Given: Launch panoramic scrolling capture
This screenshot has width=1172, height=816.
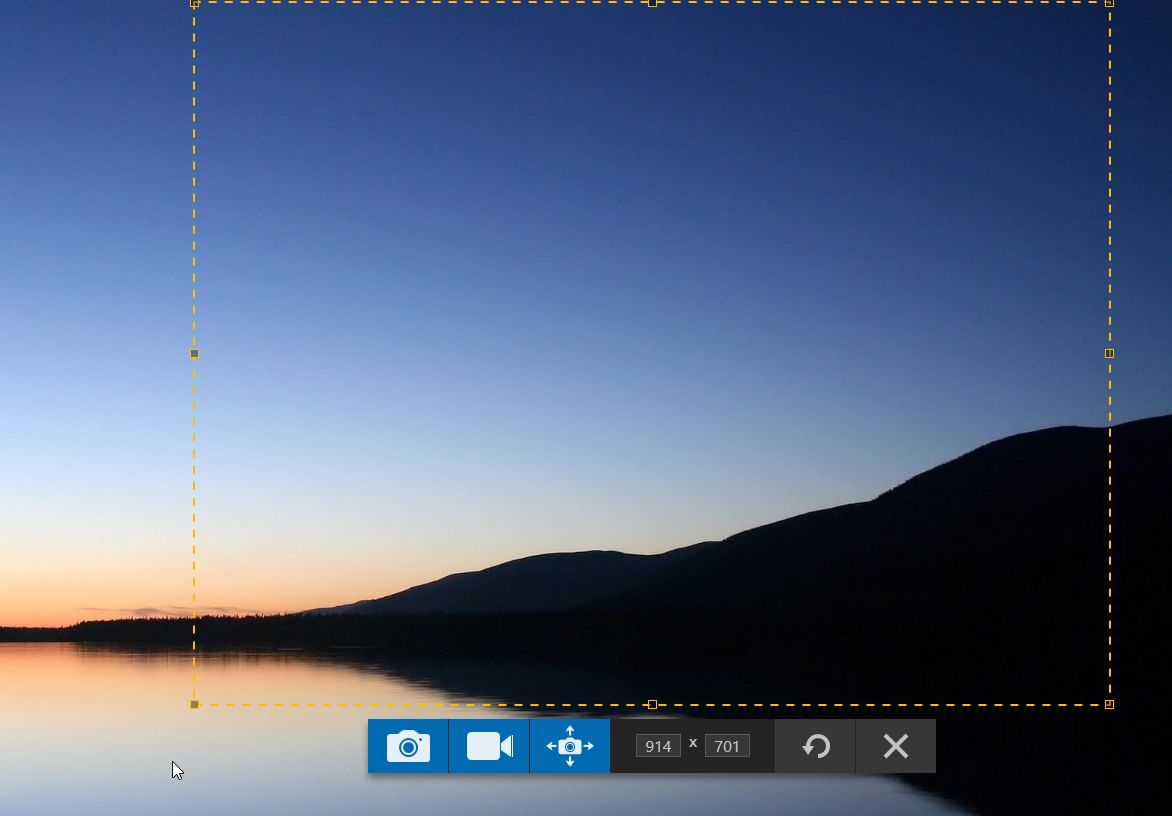Looking at the screenshot, I should [570, 746].
